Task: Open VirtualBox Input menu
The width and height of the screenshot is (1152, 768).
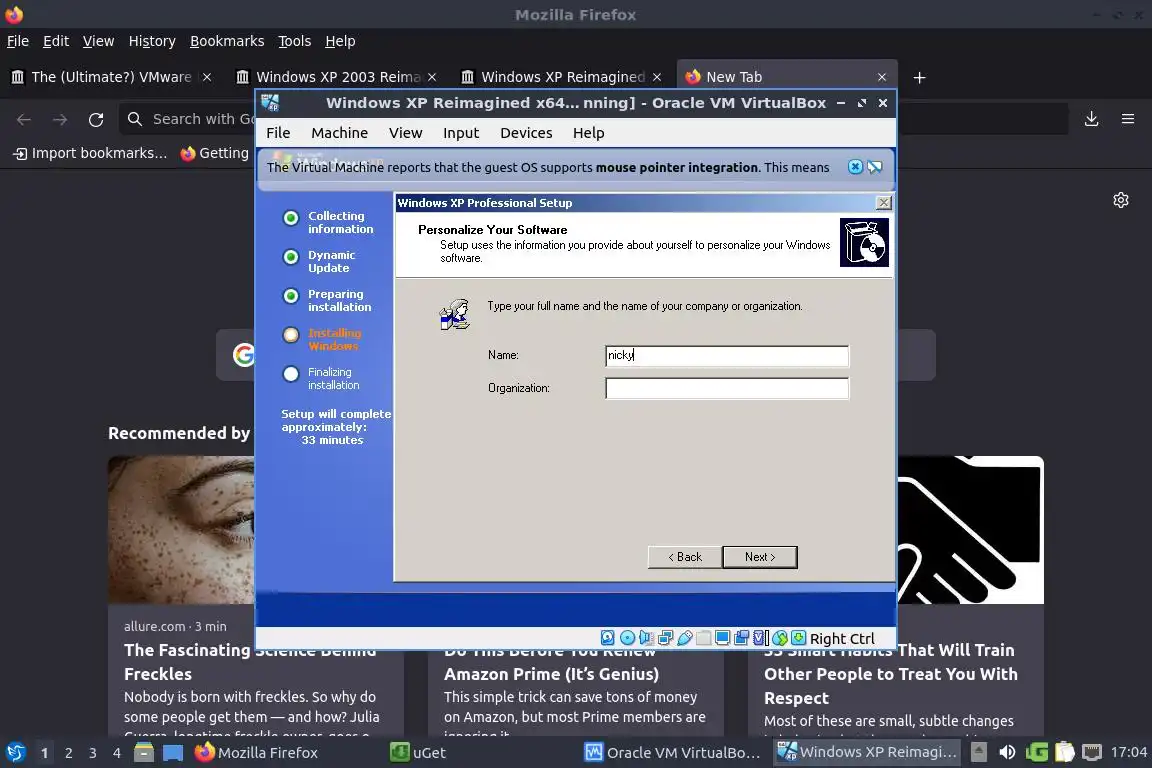Action: 461,133
